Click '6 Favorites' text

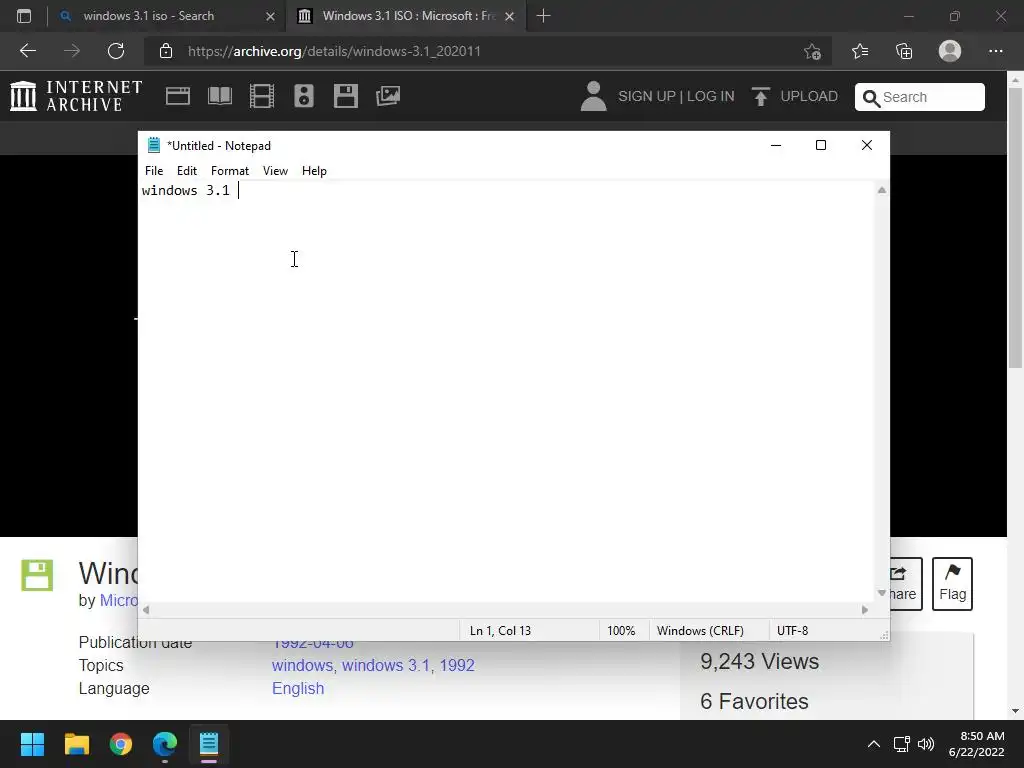coord(754,701)
